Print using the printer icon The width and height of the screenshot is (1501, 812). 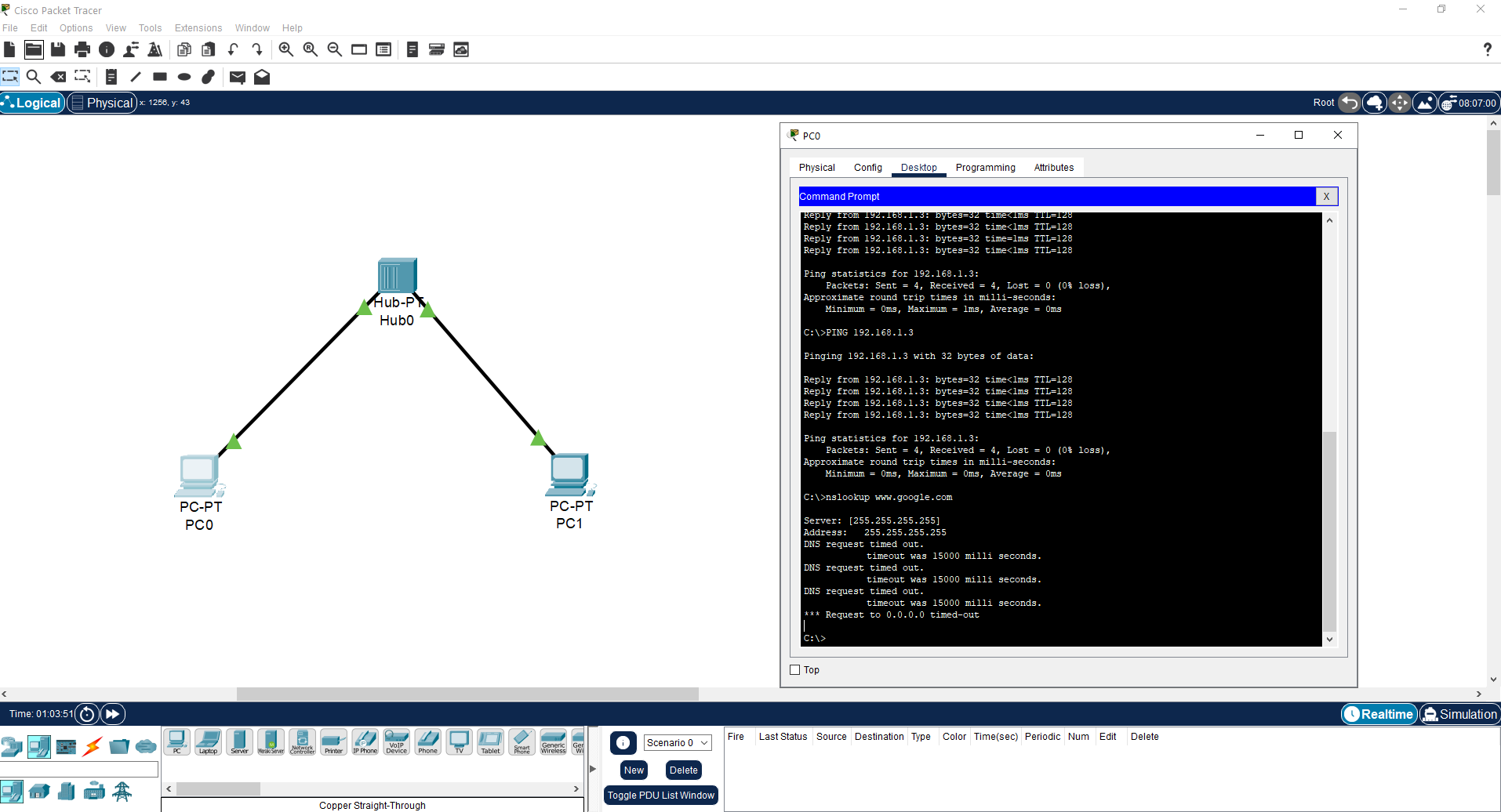(82, 49)
